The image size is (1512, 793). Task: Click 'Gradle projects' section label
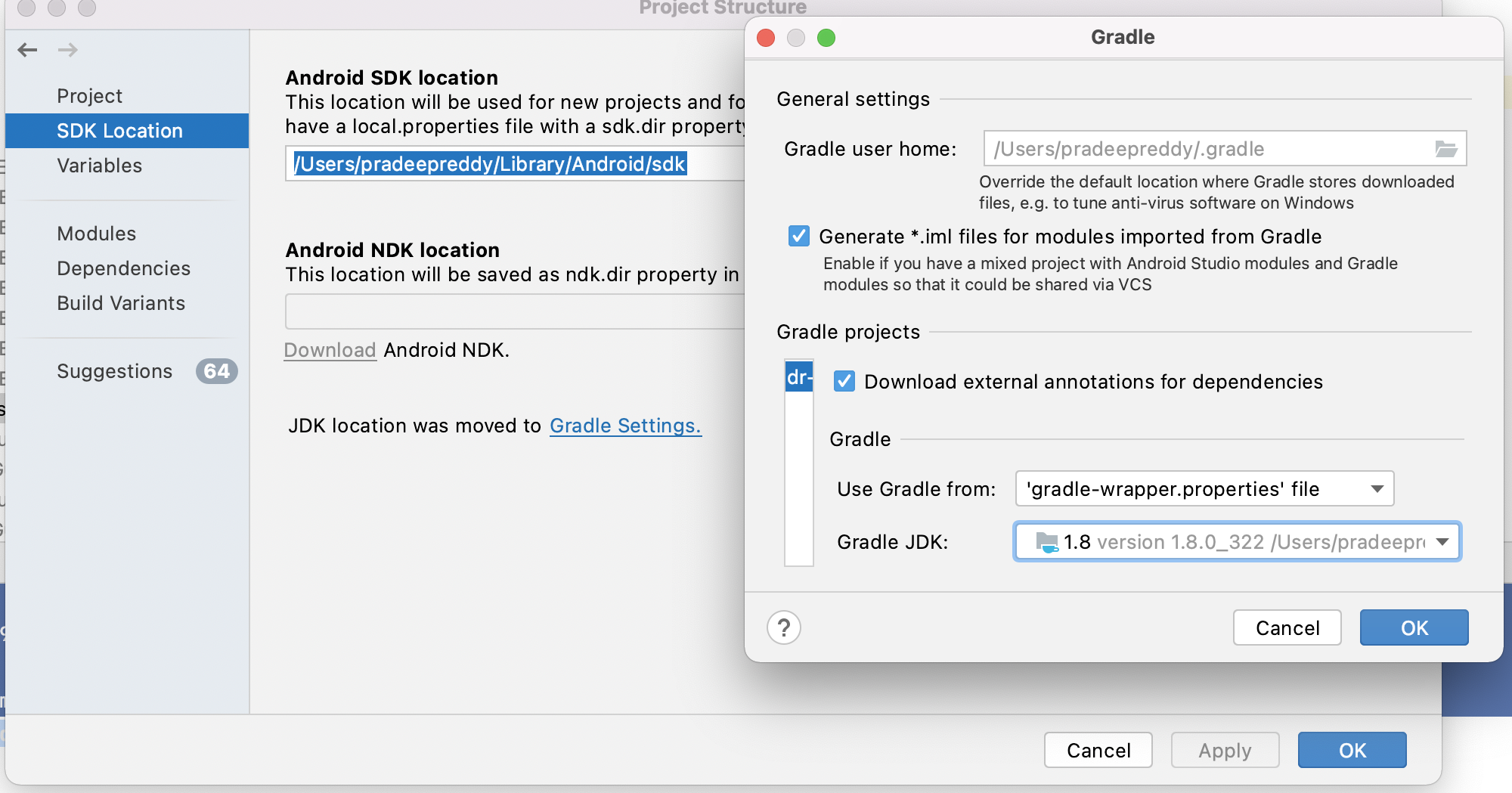(848, 332)
